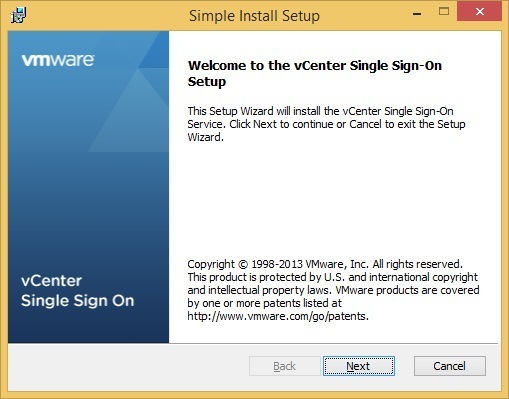
Task: Click the 'This Setup Wizard will install' description line
Action: point(320,111)
